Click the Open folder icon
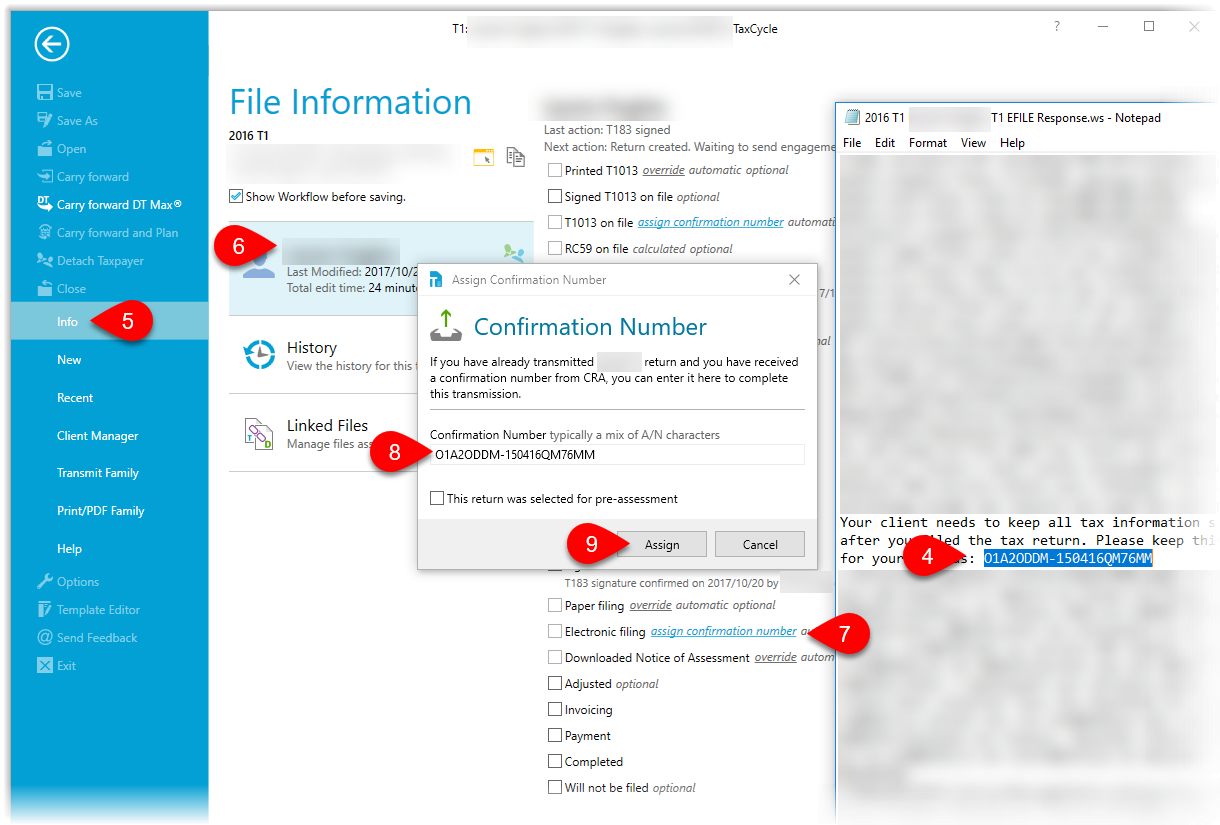 click(44, 148)
